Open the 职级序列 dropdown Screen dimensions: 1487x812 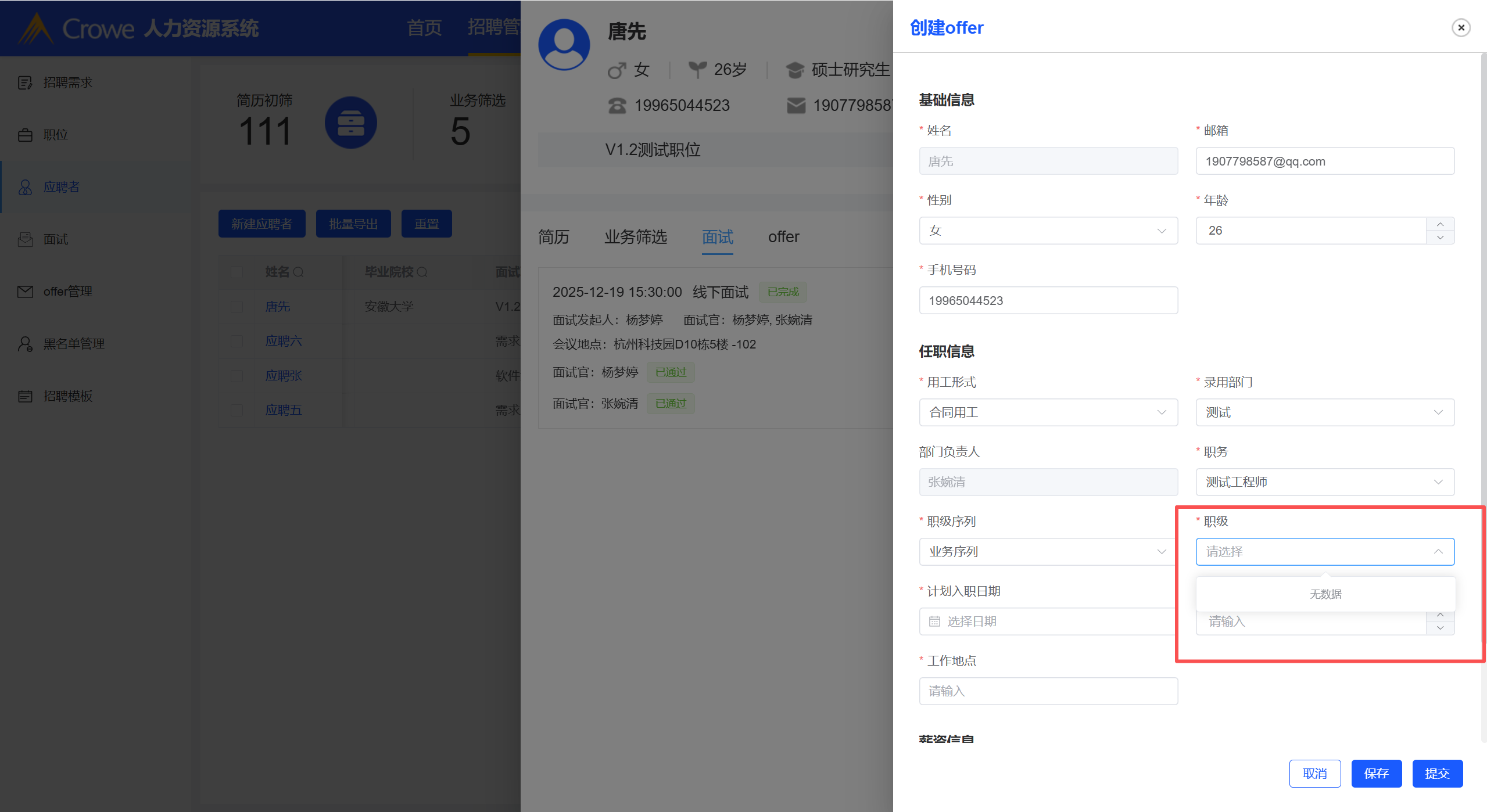pos(1048,552)
